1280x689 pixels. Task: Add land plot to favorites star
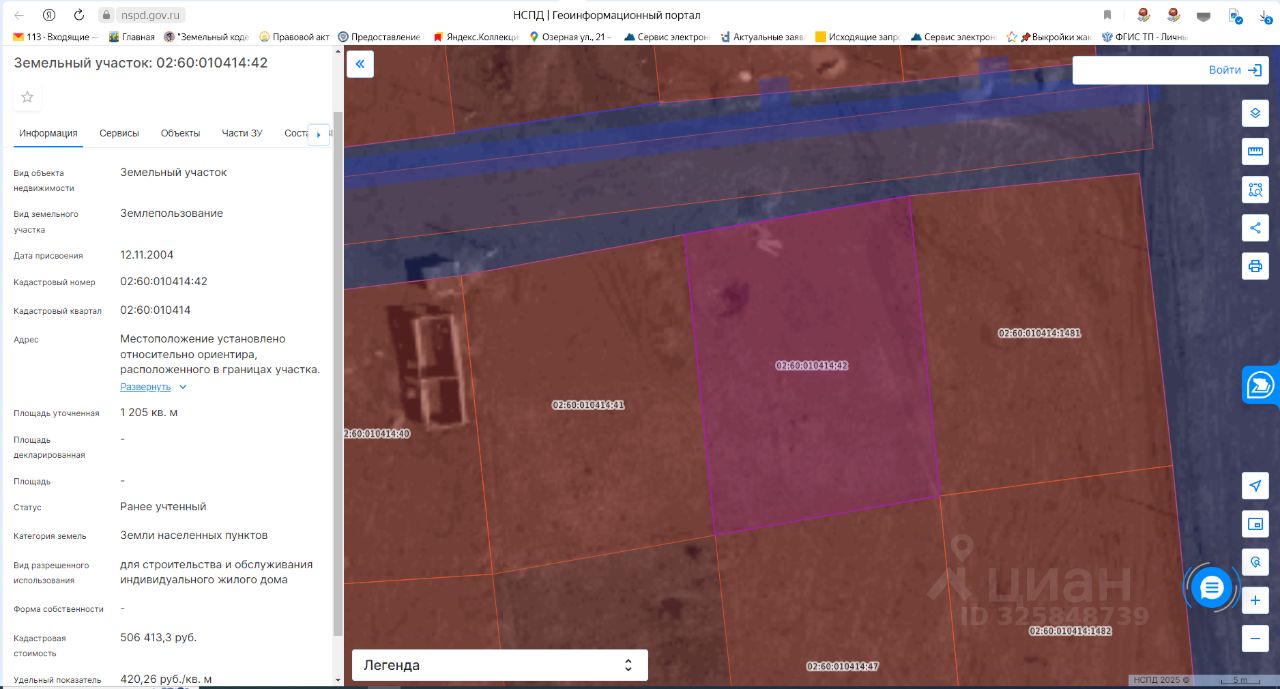[27, 97]
